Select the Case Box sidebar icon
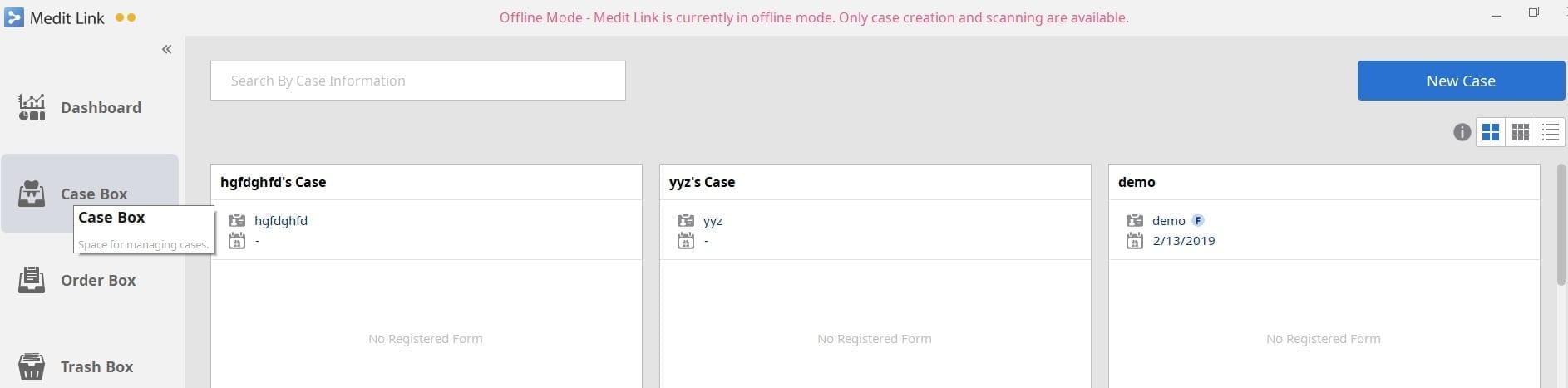This screenshot has height=388, width=1568. coord(32,194)
